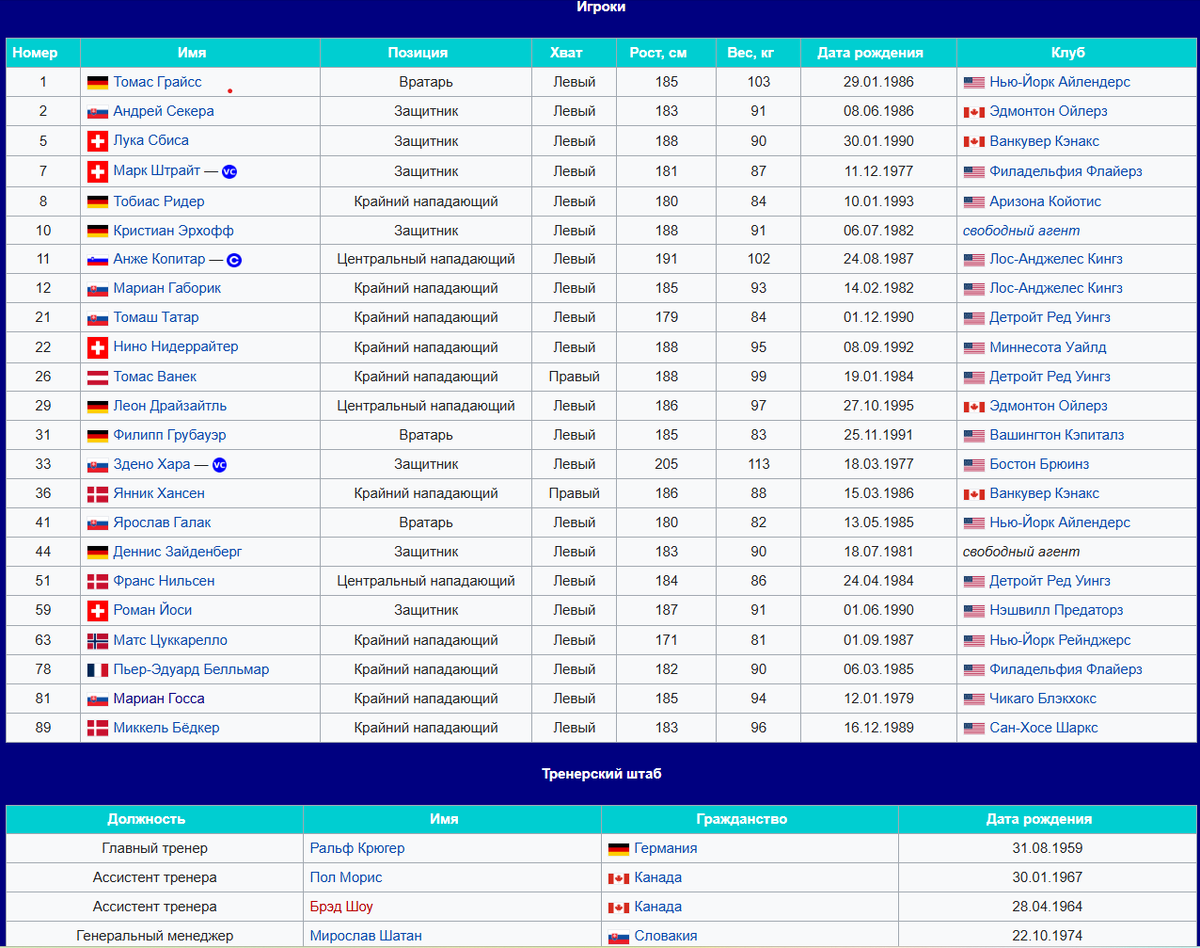Click the German flag beside Томас Грайсс
Image resolution: width=1200 pixels, height=948 pixels.
[x=97, y=82]
